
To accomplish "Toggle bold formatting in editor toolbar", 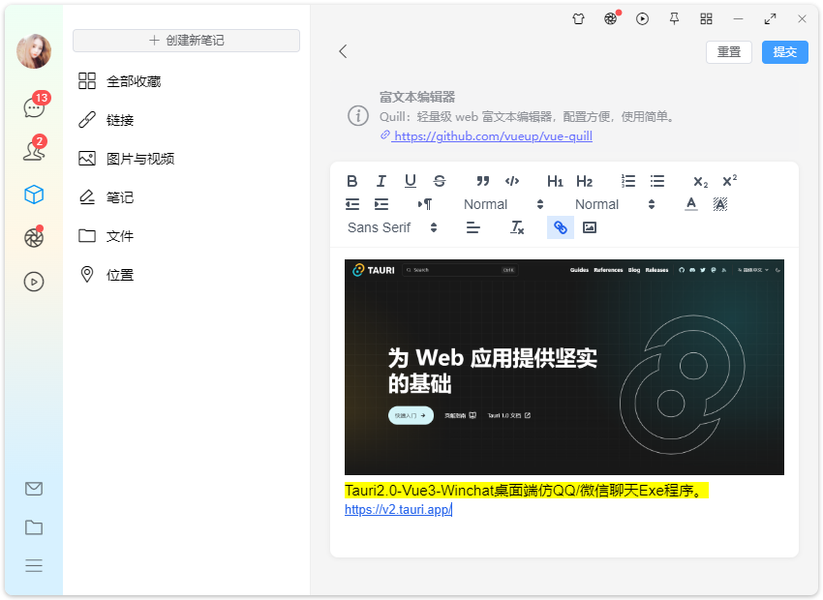I will [352, 181].
